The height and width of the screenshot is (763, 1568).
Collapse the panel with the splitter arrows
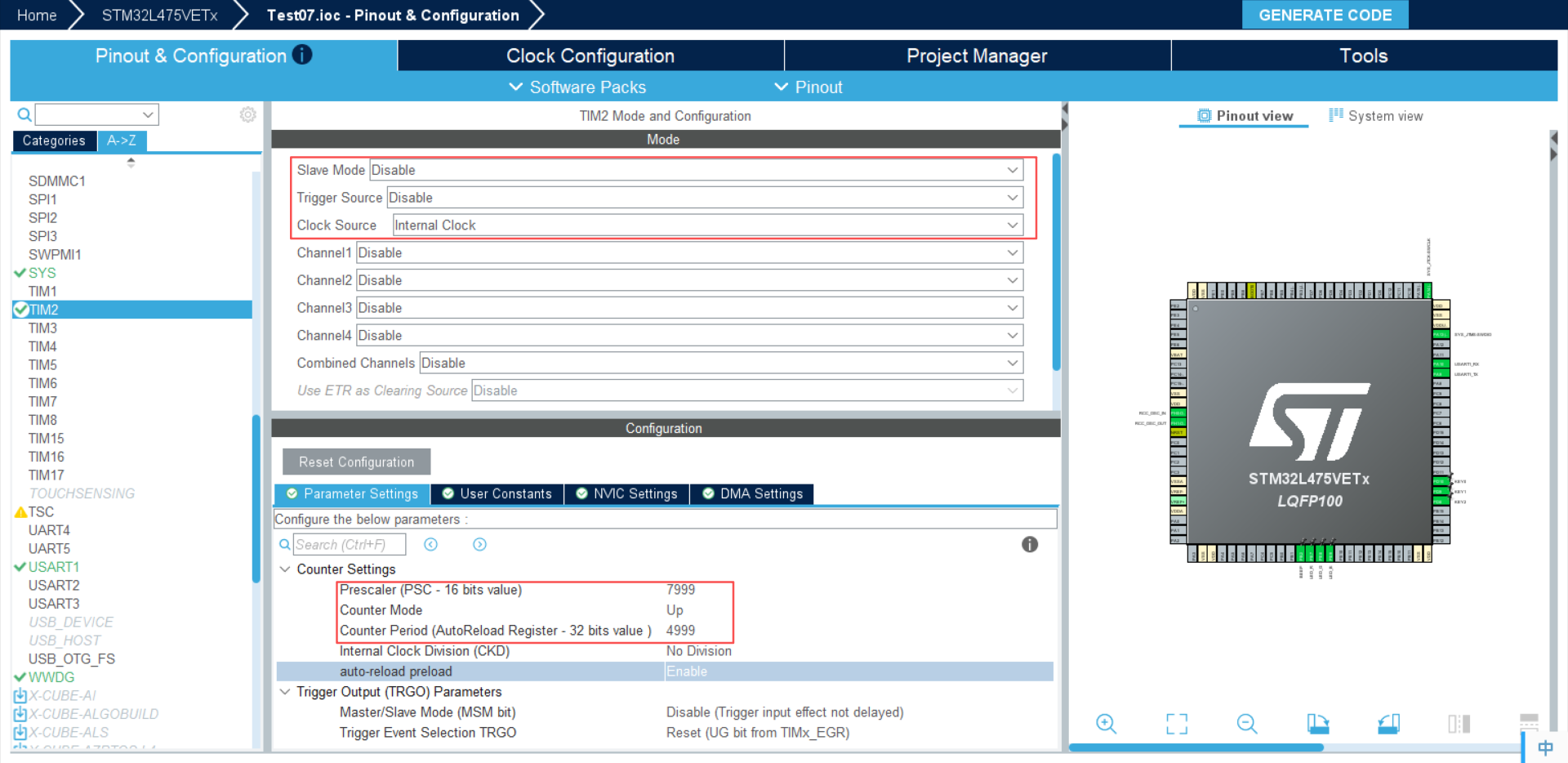[x=1064, y=117]
